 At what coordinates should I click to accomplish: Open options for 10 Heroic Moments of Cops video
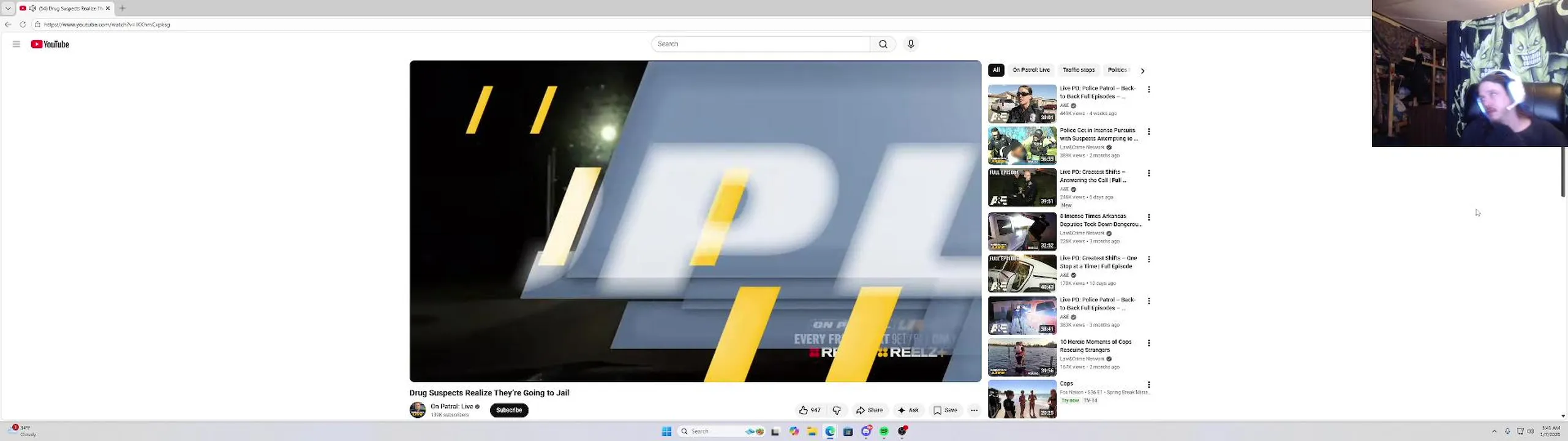point(1149,344)
